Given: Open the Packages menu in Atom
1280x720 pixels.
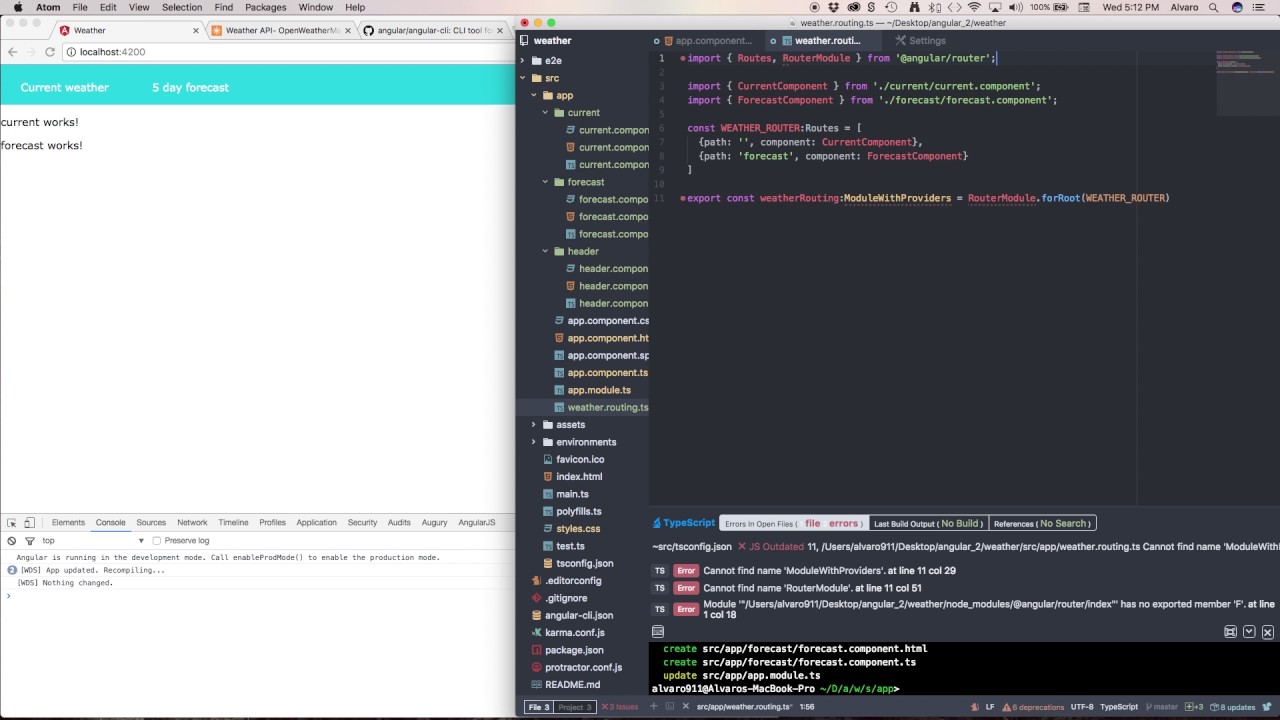Looking at the screenshot, I should (265, 7).
